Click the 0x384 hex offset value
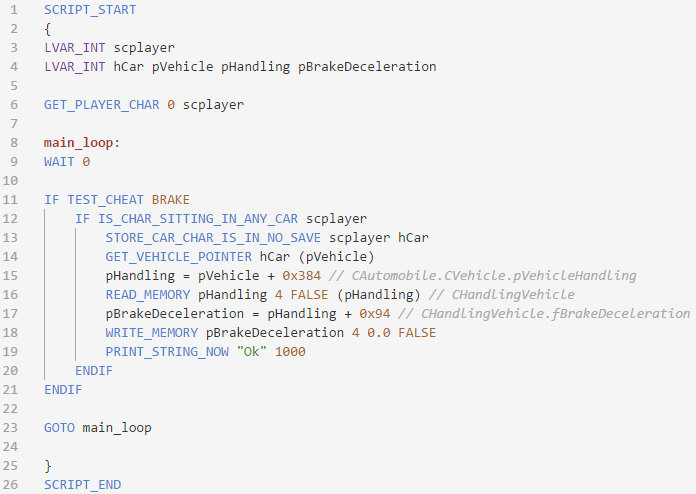Screen dimensions: 696x494 (301, 276)
